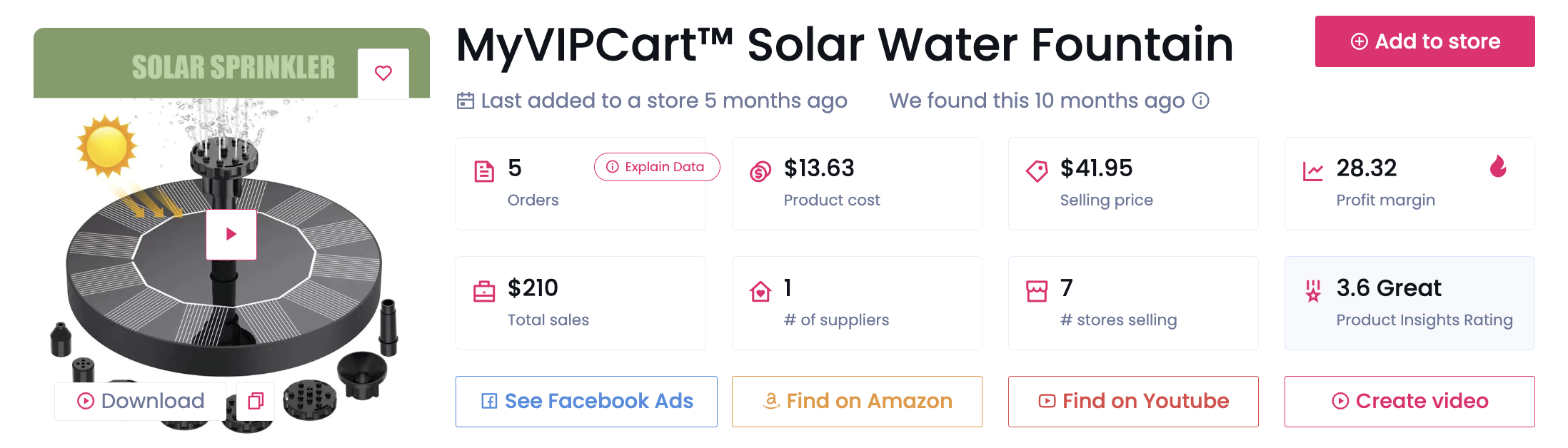Screen dimensions: 1568x448
Task: Click the heart favorite icon on product image
Action: click(x=383, y=73)
